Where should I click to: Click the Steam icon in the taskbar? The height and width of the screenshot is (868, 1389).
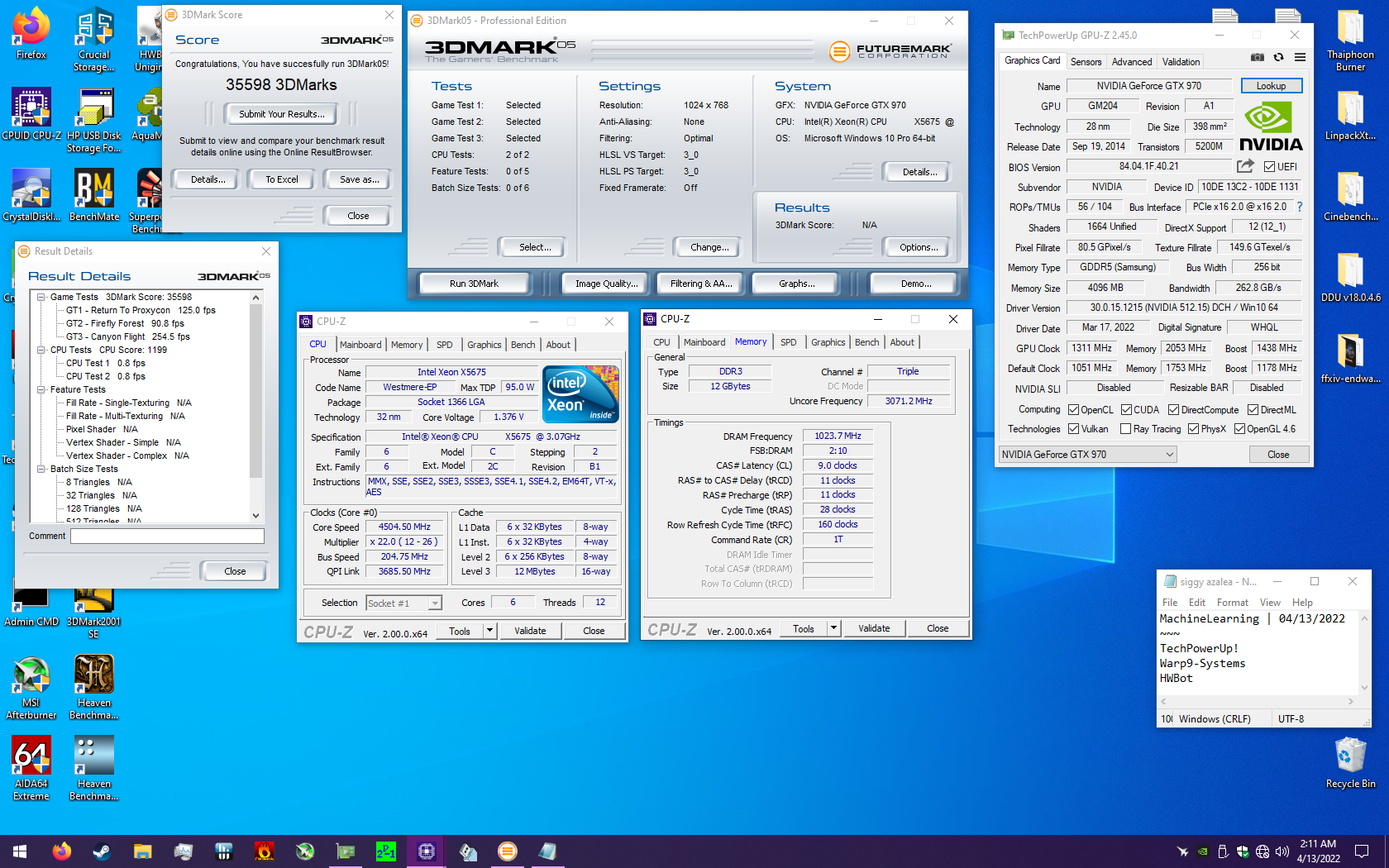click(x=102, y=851)
